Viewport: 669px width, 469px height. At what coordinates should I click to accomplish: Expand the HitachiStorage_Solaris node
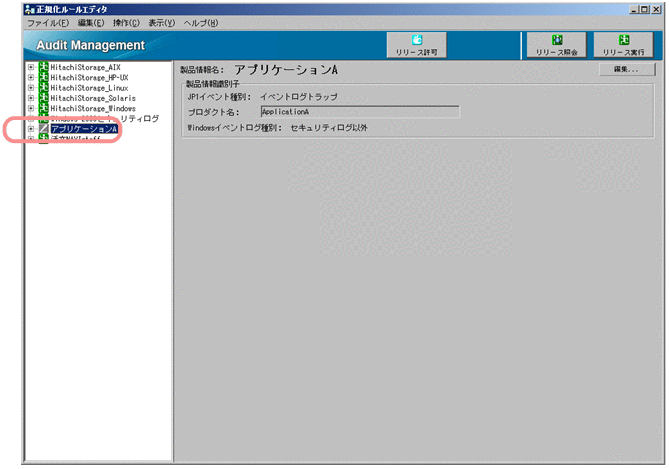pos(31,98)
